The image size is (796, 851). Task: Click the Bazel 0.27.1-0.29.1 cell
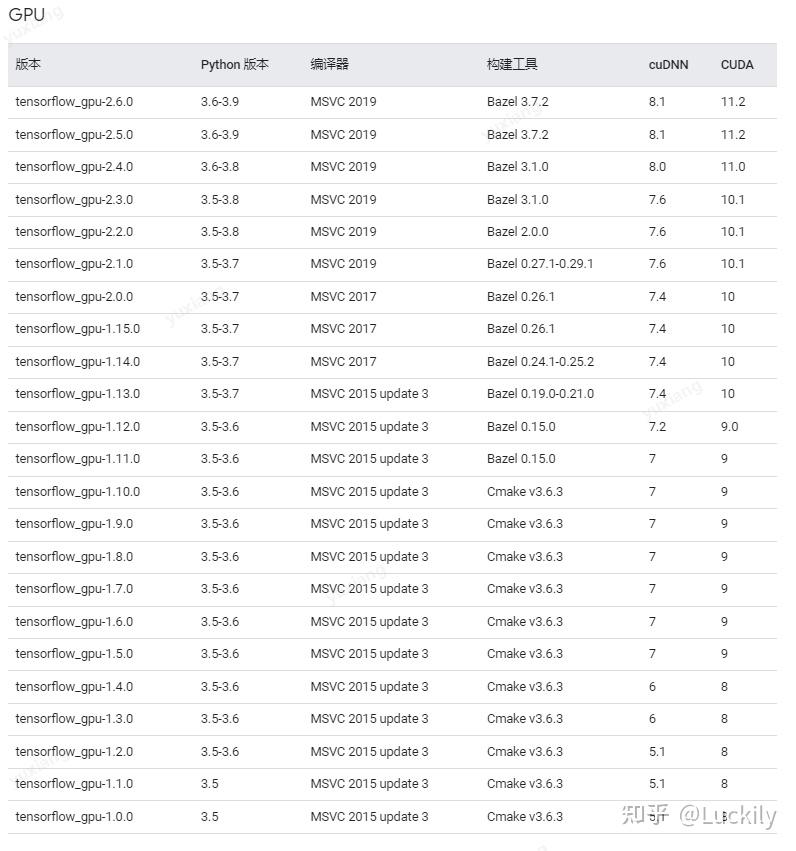540,264
